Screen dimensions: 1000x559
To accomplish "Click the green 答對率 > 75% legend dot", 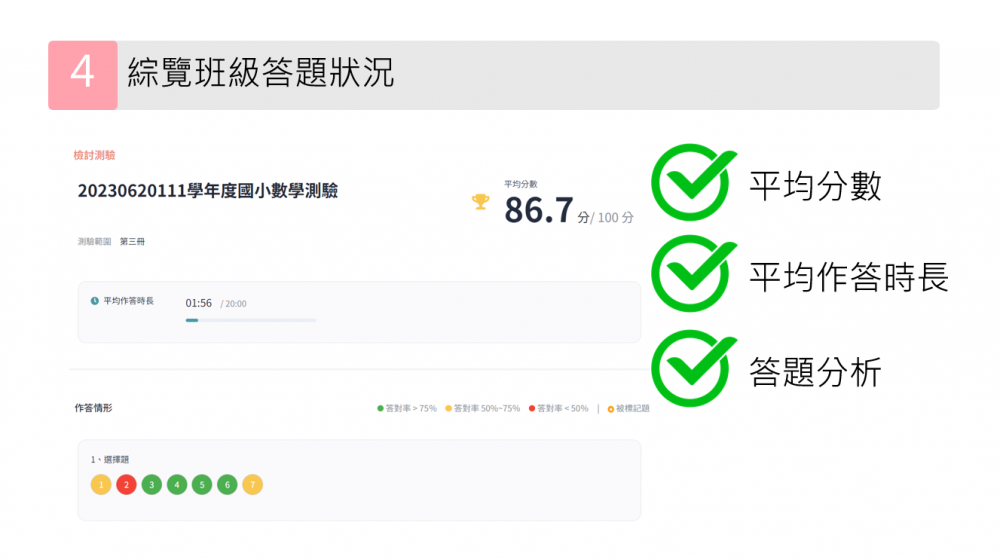I will 380,409.
